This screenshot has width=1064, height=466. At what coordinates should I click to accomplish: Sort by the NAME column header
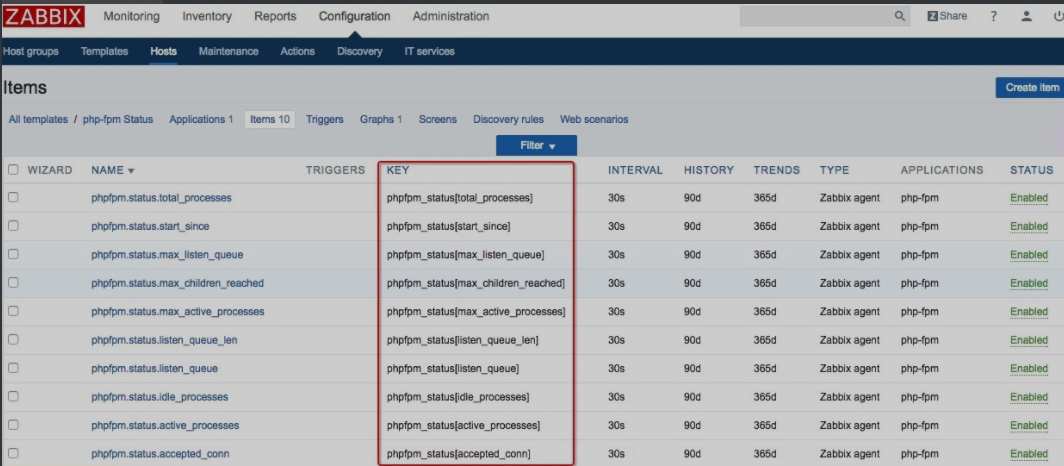(x=113, y=170)
